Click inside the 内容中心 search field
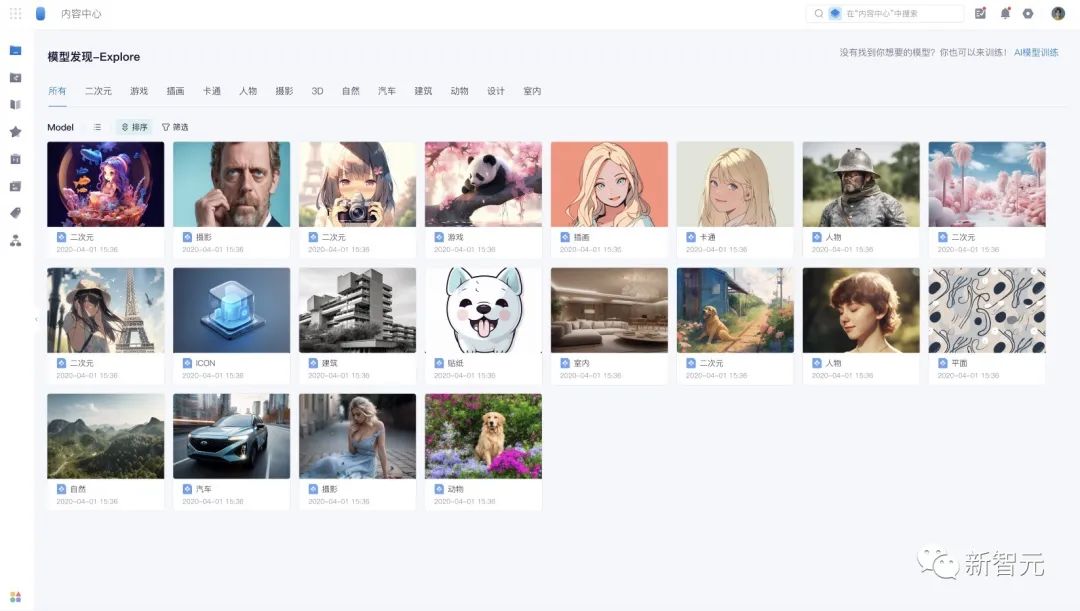The height and width of the screenshot is (611, 1080). tap(890, 13)
